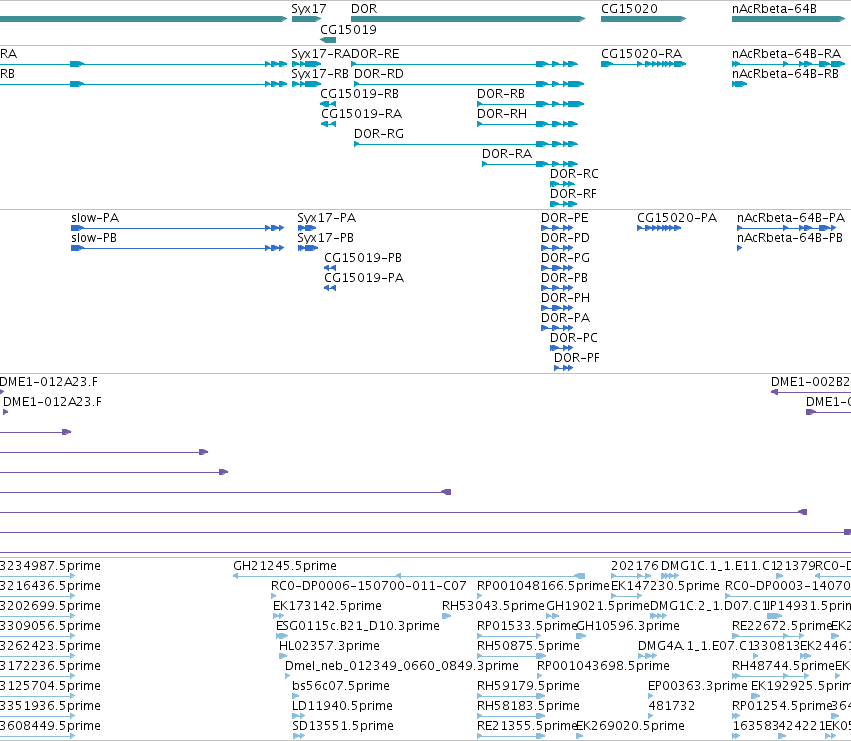Click the RH53043.5prime EST label
Image resolution: width=851 pixels, height=741 pixels.
click(x=493, y=606)
